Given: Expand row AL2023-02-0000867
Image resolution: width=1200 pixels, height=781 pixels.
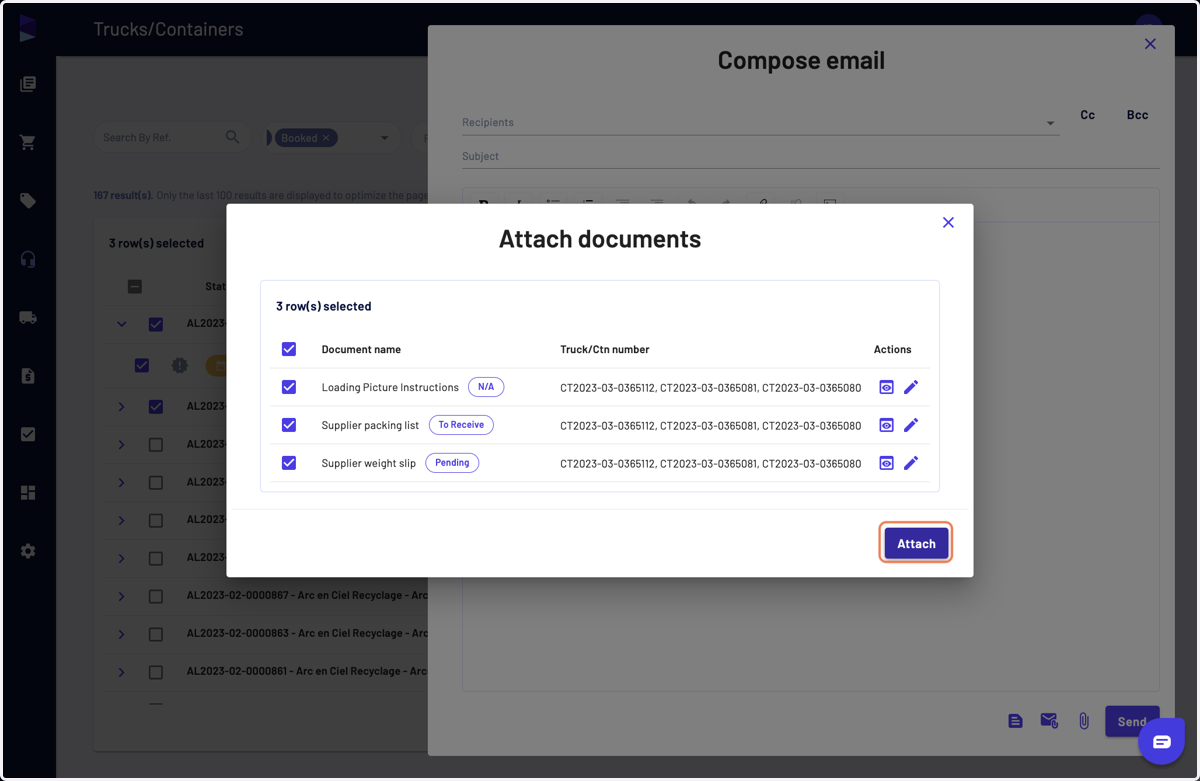Looking at the screenshot, I should 122,596.
